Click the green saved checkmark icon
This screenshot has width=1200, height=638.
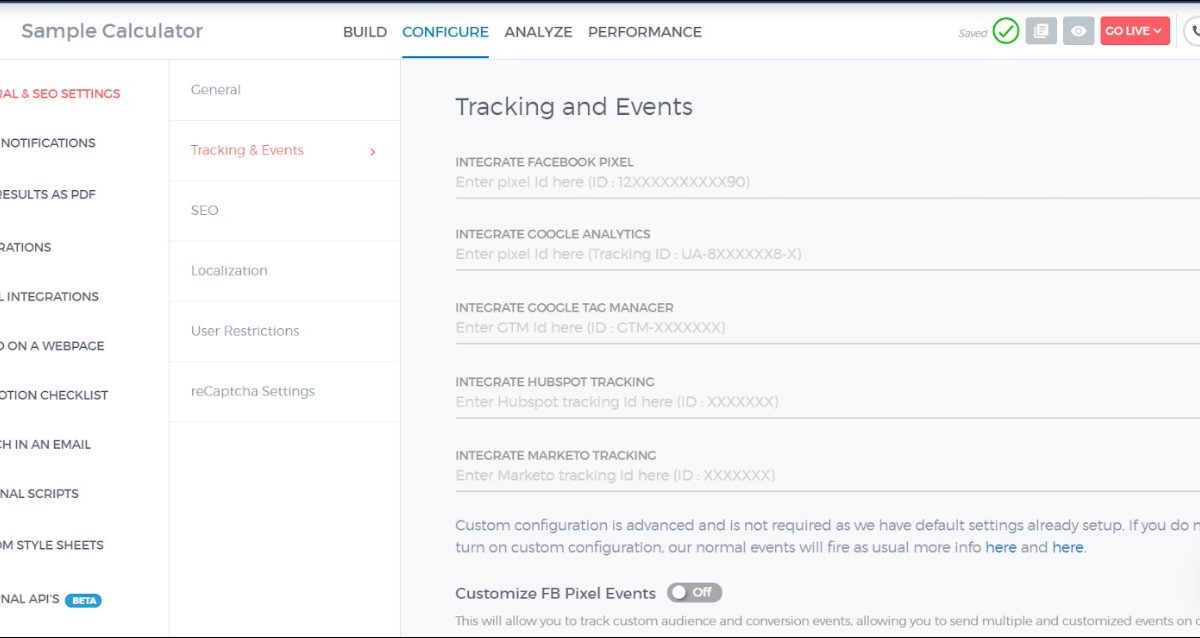[1005, 31]
